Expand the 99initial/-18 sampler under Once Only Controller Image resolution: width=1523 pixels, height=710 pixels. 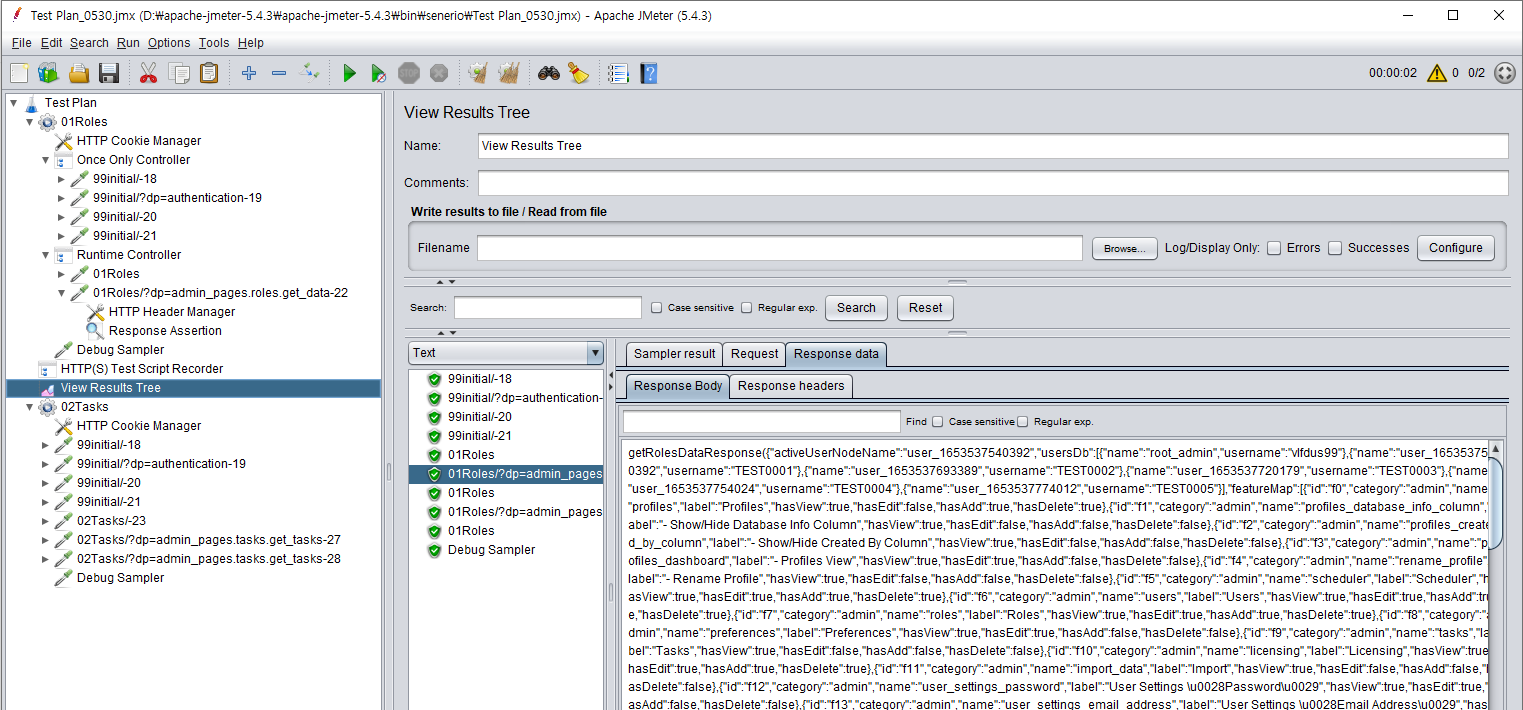[x=61, y=179]
